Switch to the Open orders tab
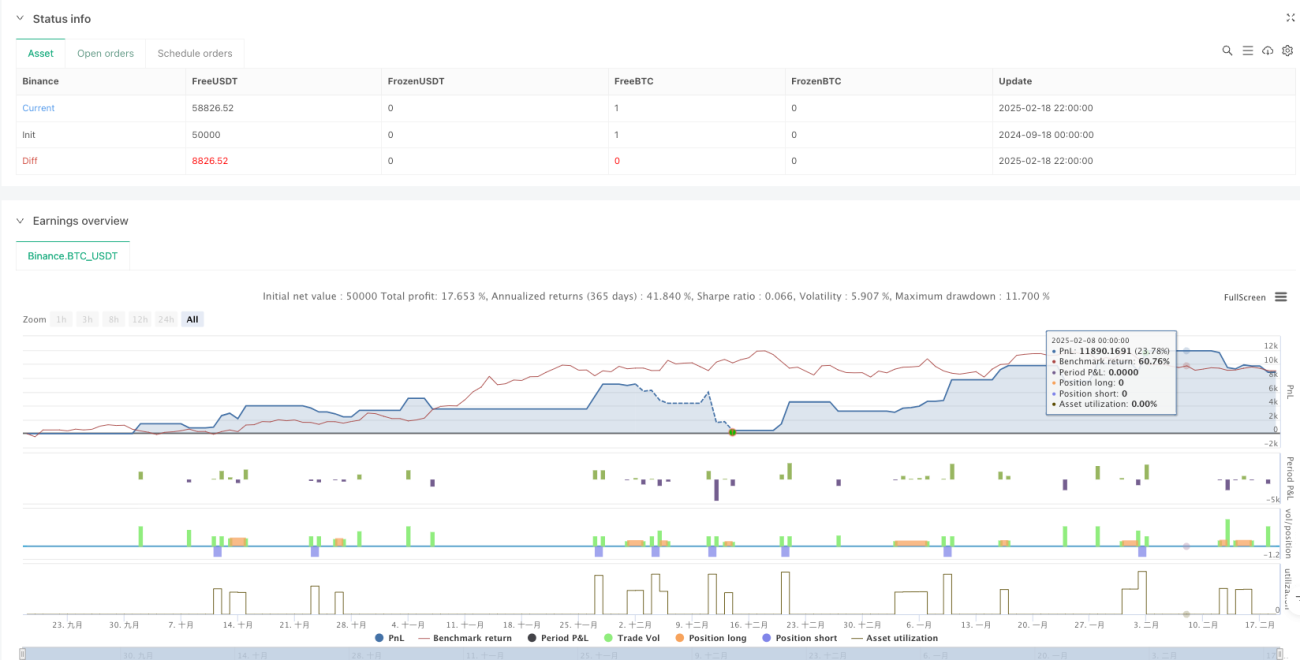The height and width of the screenshot is (660, 1300). pos(106,53)
